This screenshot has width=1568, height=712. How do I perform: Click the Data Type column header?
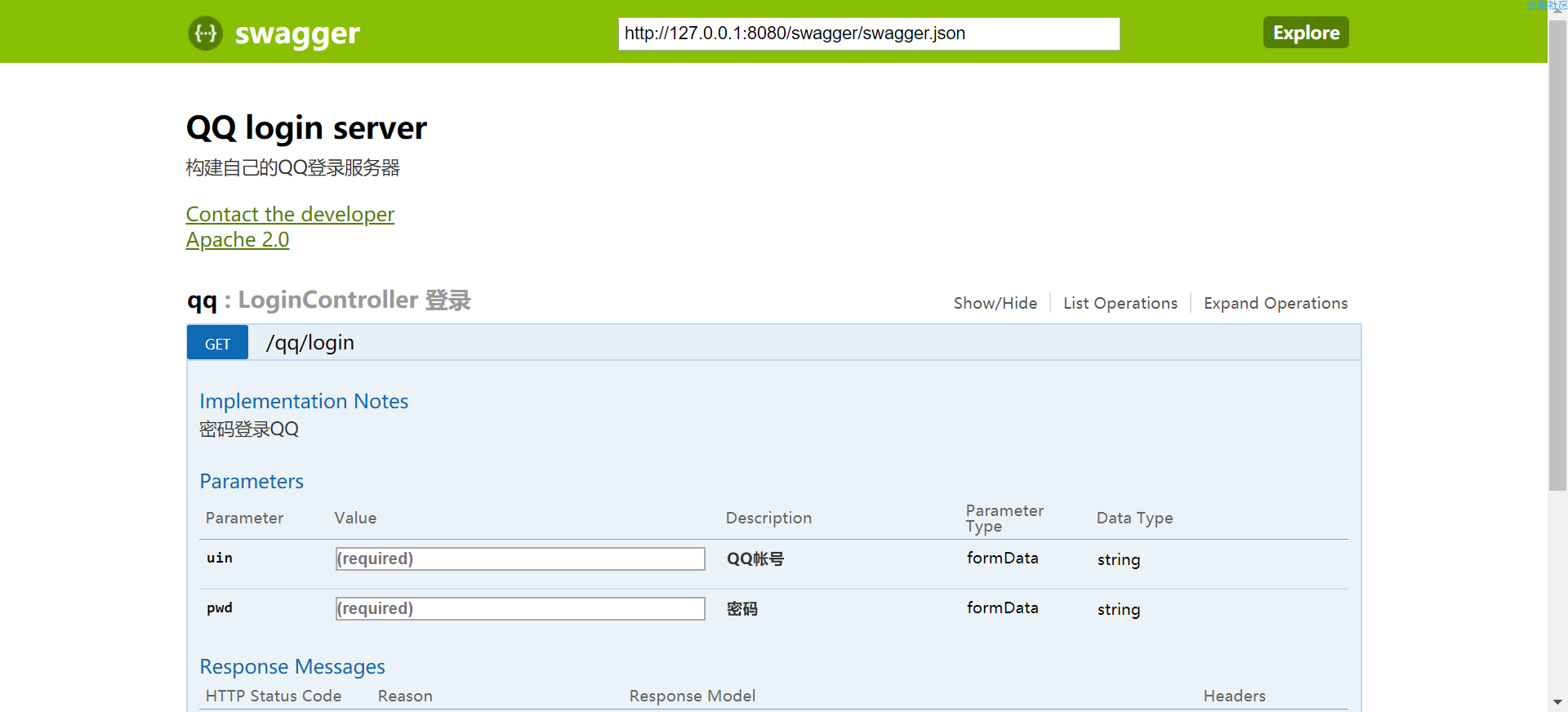1134,518
